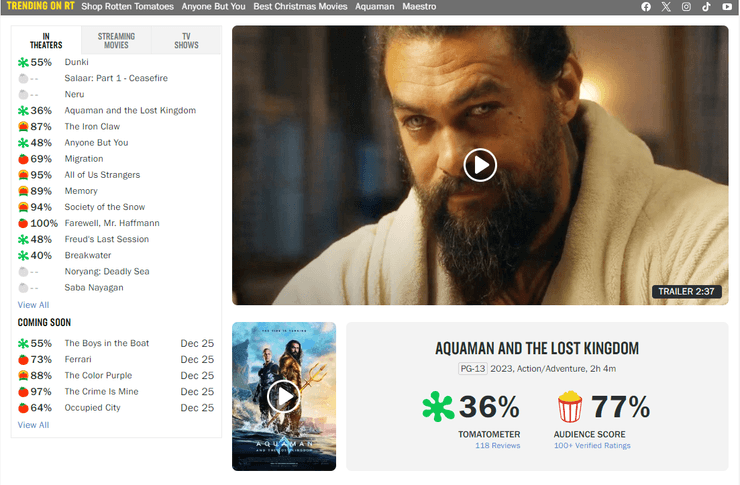Open the Memory movie link

coord(81,191)
